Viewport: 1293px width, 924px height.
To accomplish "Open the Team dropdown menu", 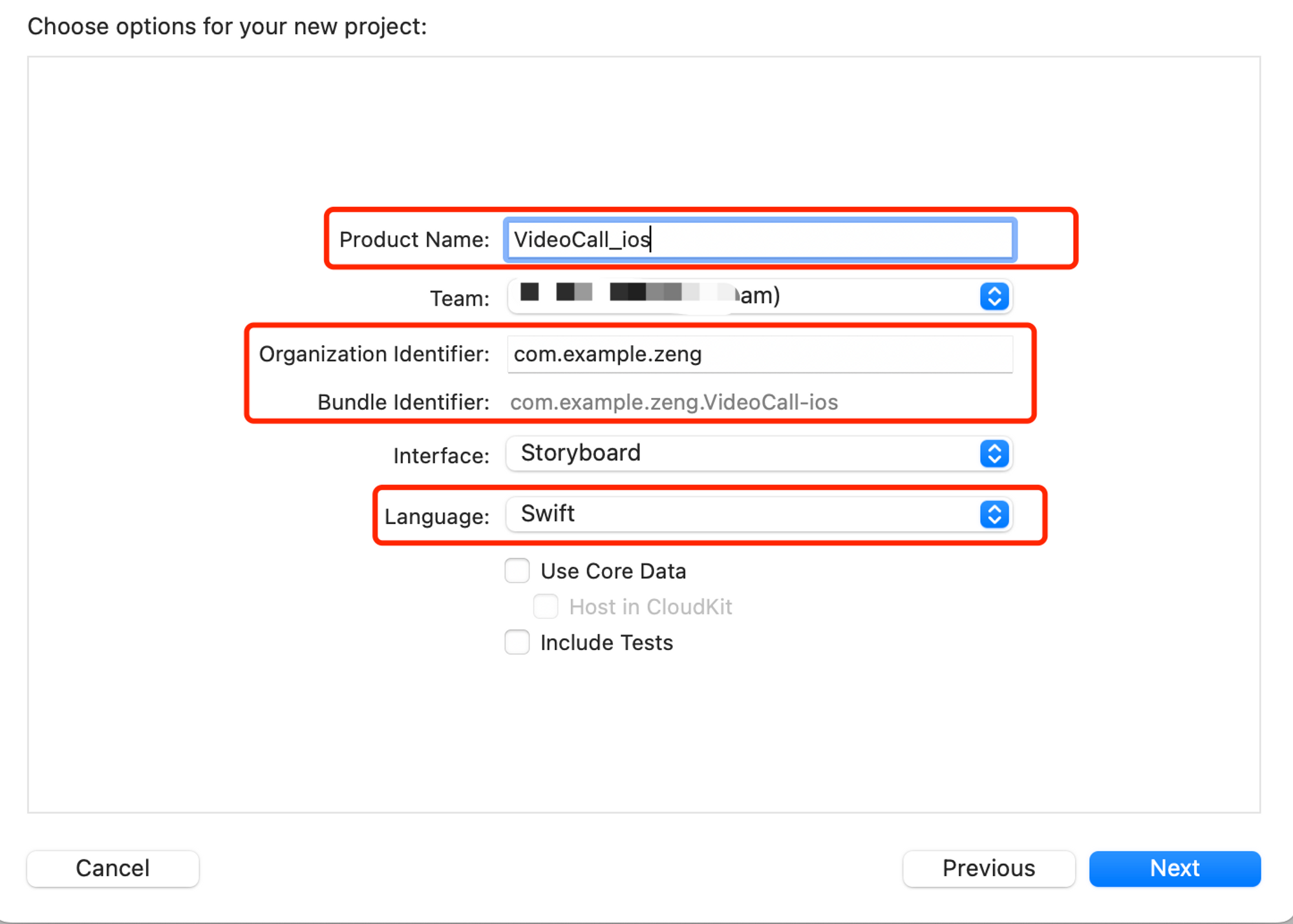I will (x=760, y=297).
